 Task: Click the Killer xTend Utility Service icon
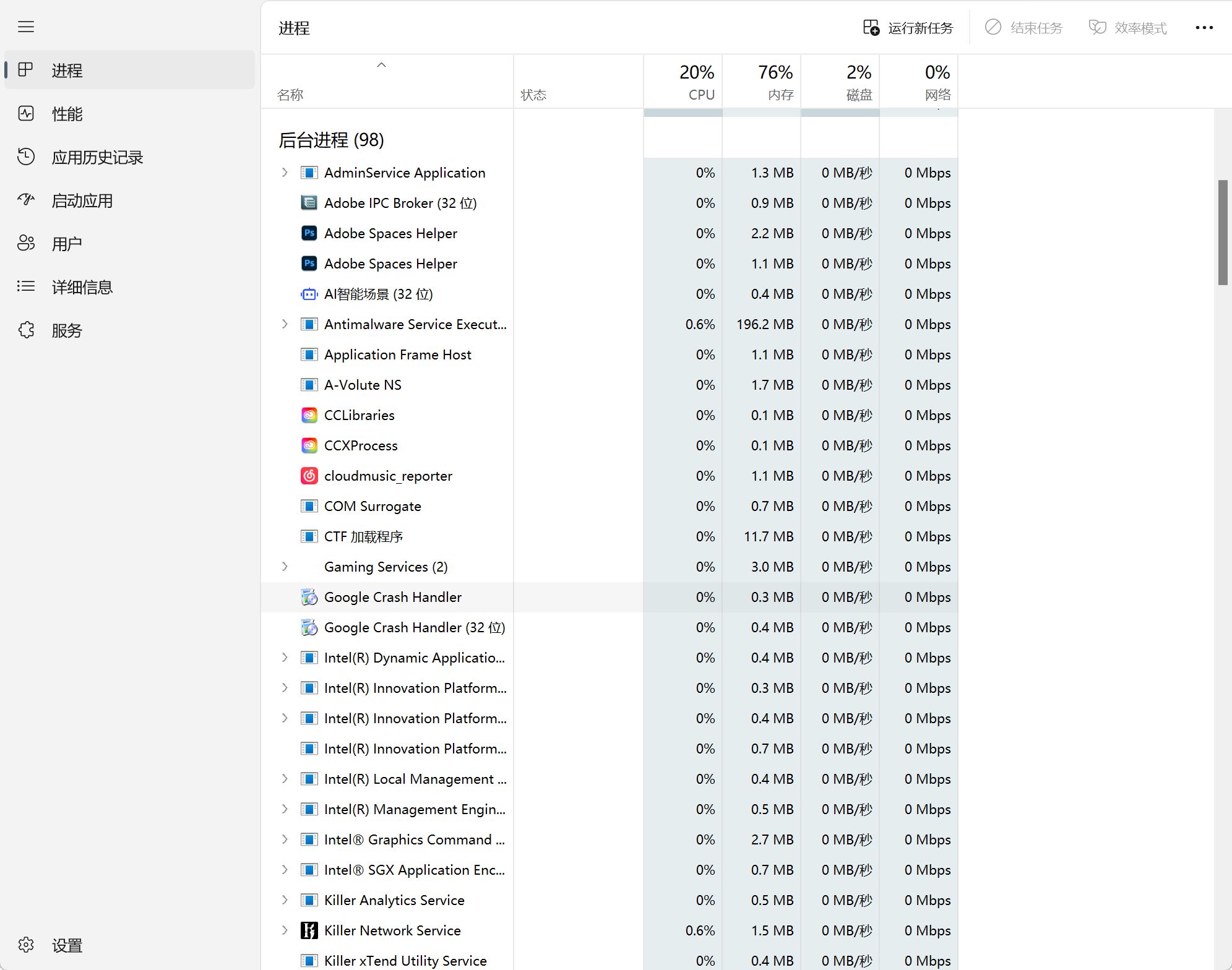(309, 961)
